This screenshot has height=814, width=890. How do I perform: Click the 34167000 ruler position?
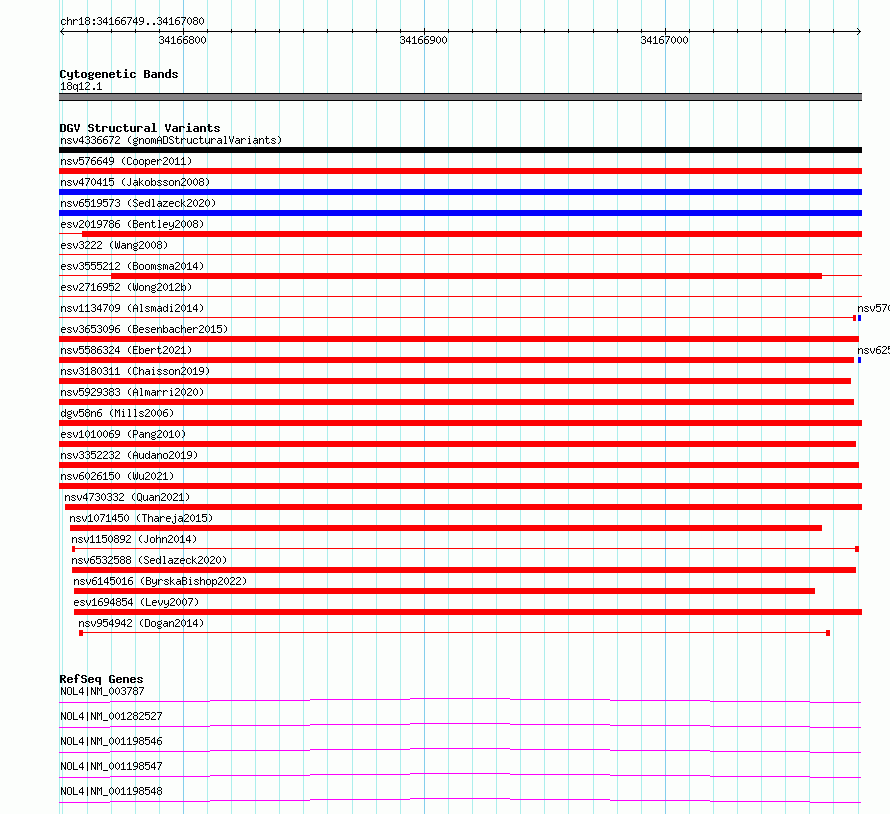coord(664,40)
